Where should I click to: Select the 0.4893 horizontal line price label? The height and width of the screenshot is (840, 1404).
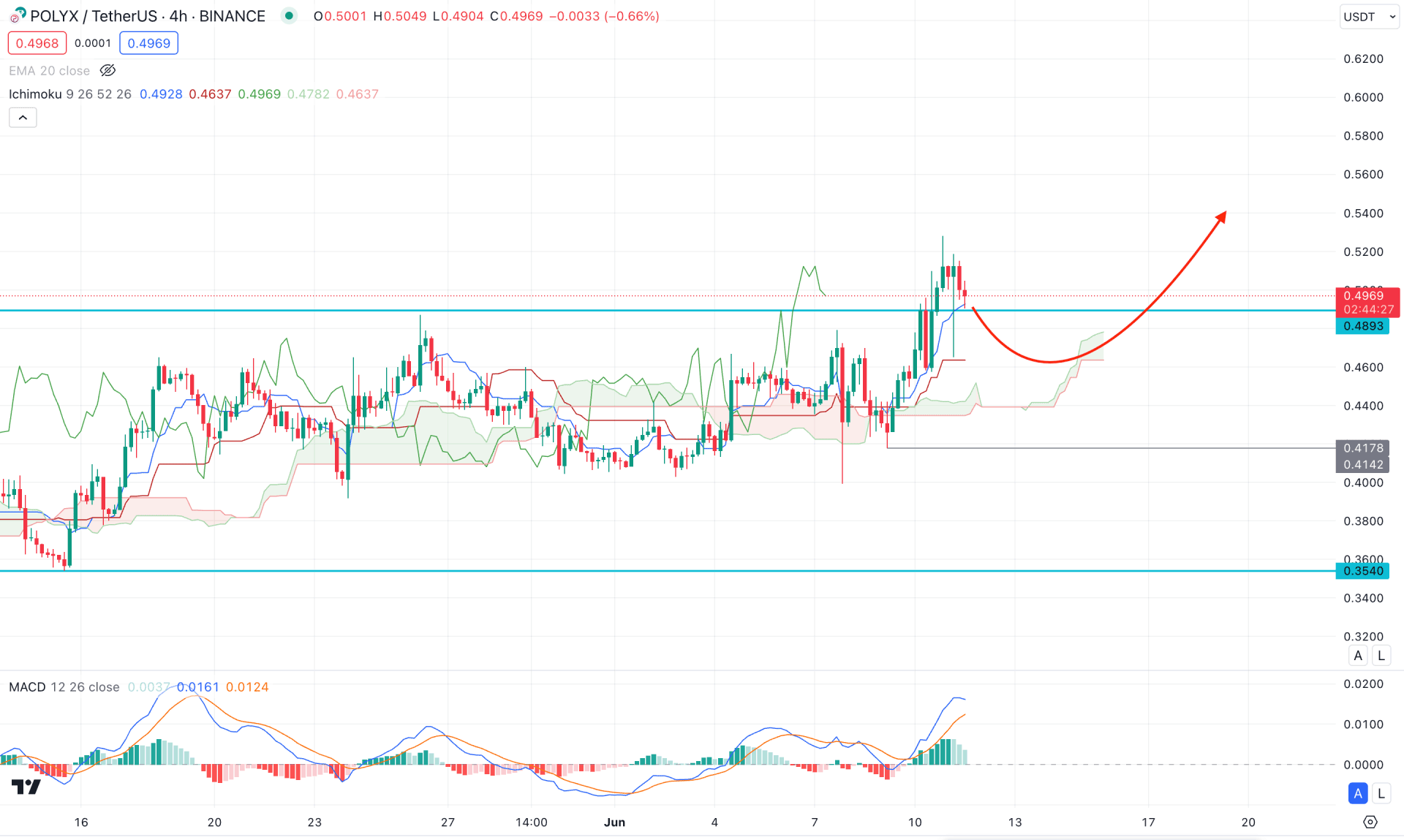pos(1362,326)
